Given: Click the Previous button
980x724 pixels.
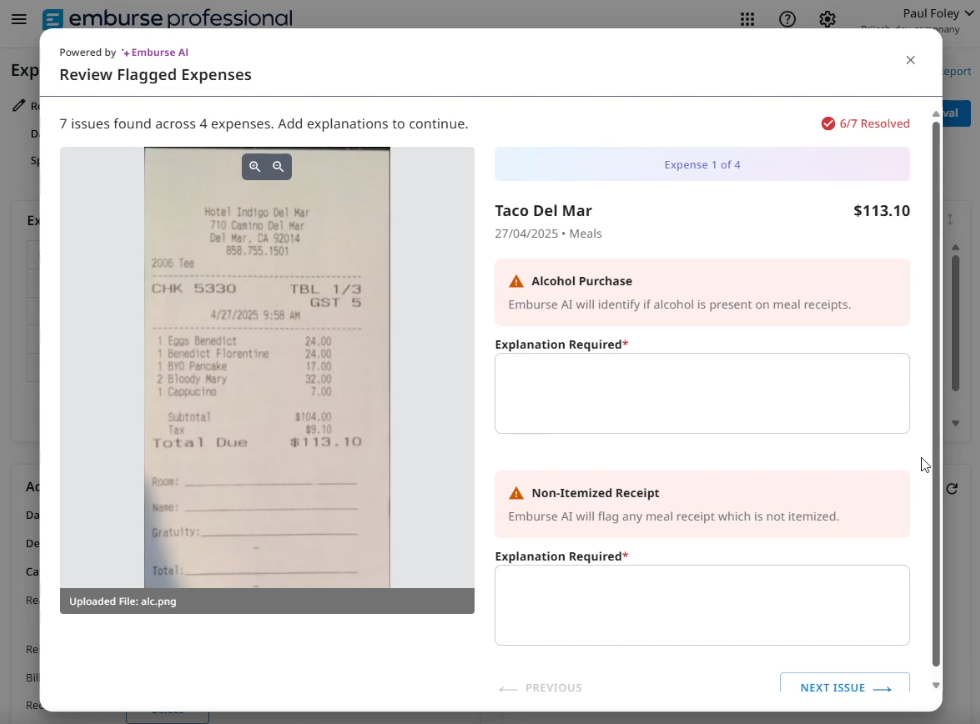Looking at the screenshot, I should point(541,688).
